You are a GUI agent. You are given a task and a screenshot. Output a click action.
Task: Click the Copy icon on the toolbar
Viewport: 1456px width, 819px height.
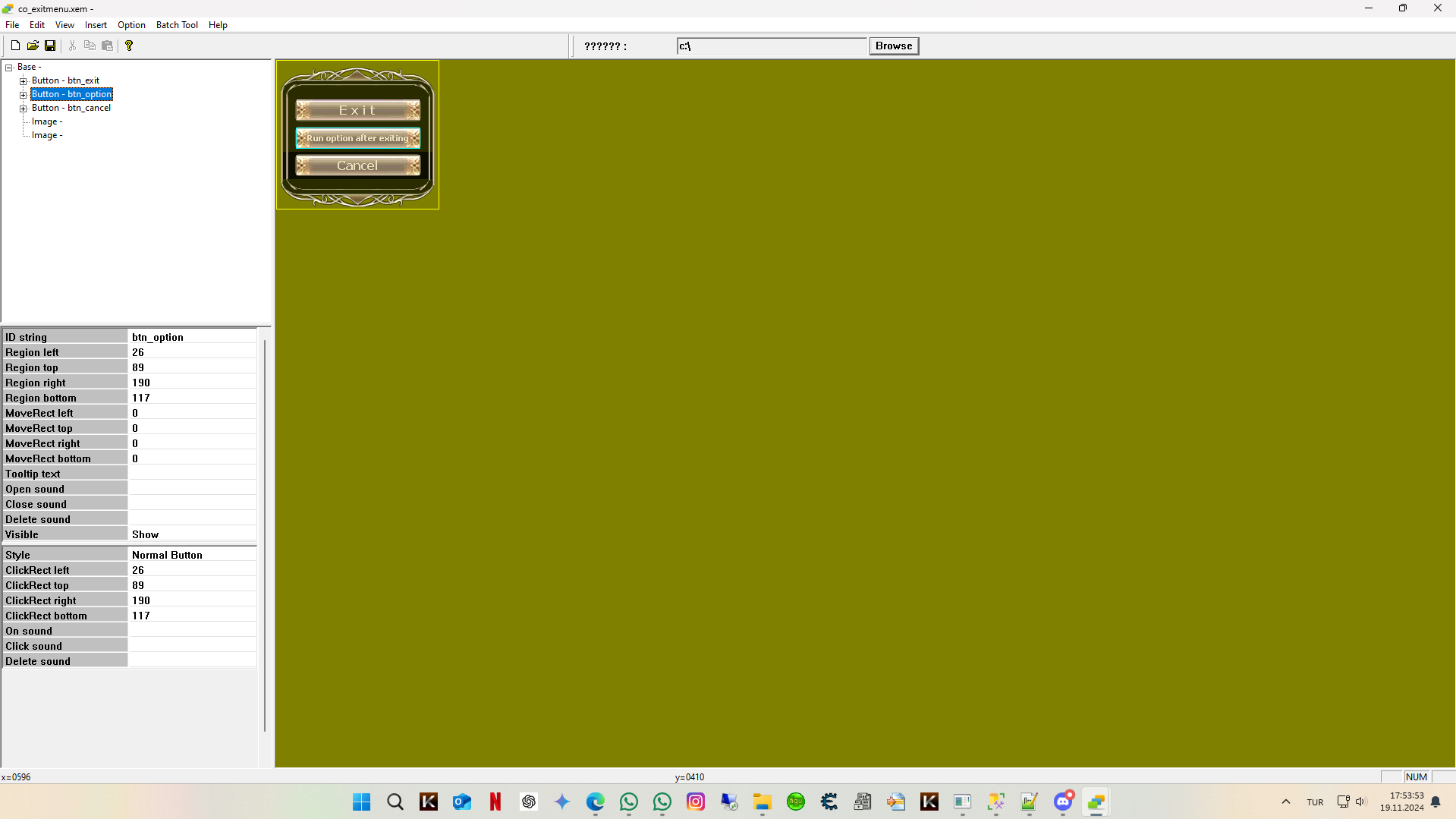point(90,46)
